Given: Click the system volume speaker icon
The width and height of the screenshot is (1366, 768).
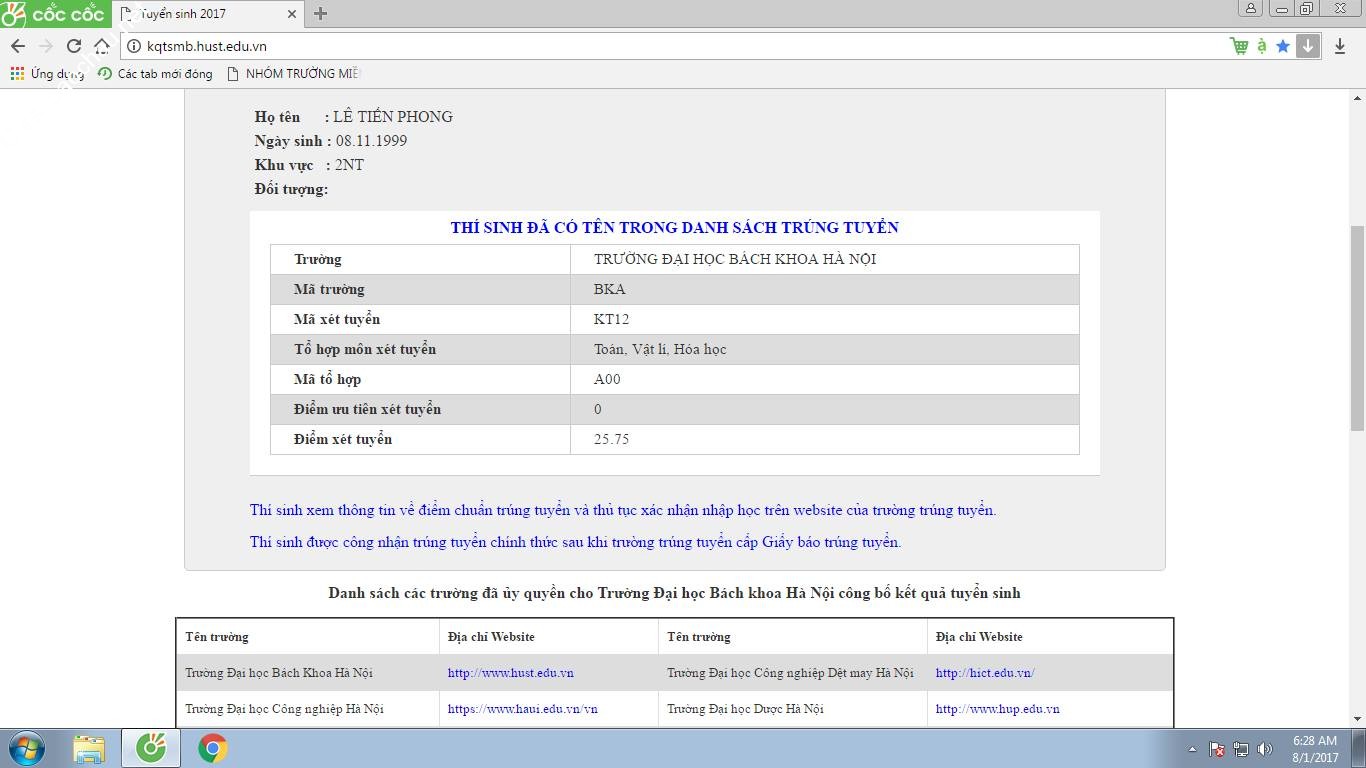Looking at the screenshot, I should 1265,749.
